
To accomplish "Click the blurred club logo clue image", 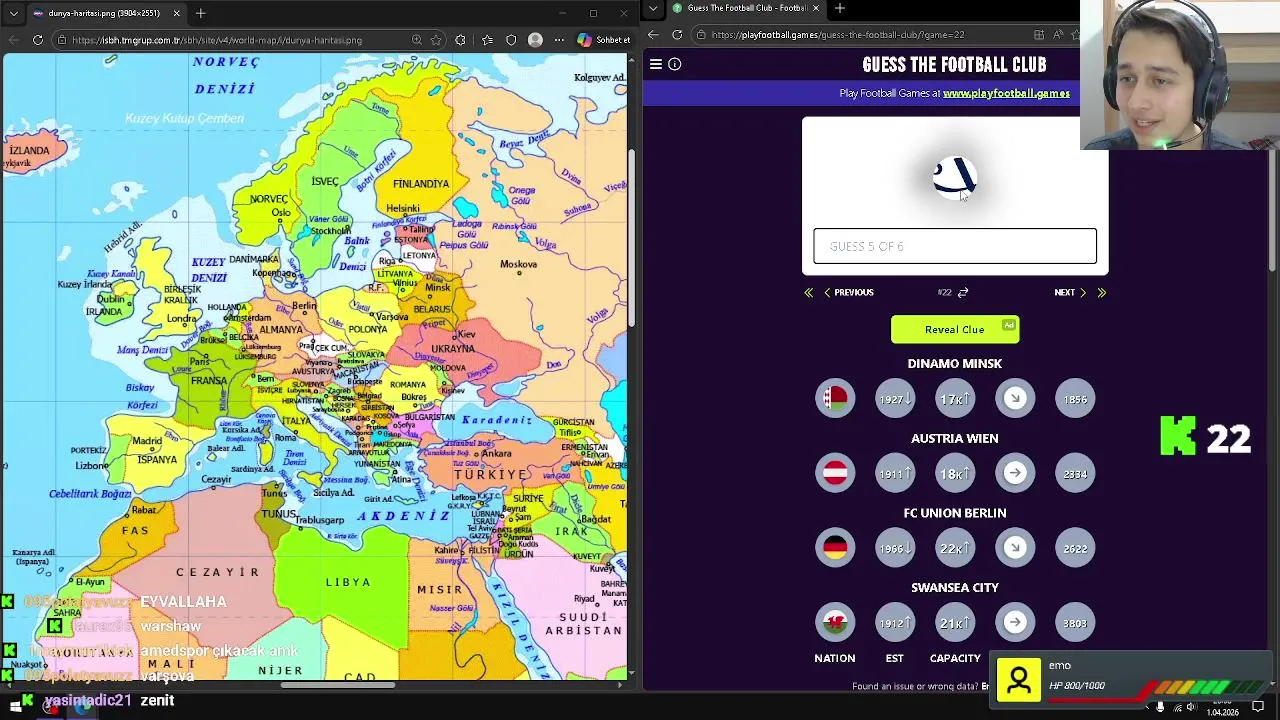I will click(955, 177).
